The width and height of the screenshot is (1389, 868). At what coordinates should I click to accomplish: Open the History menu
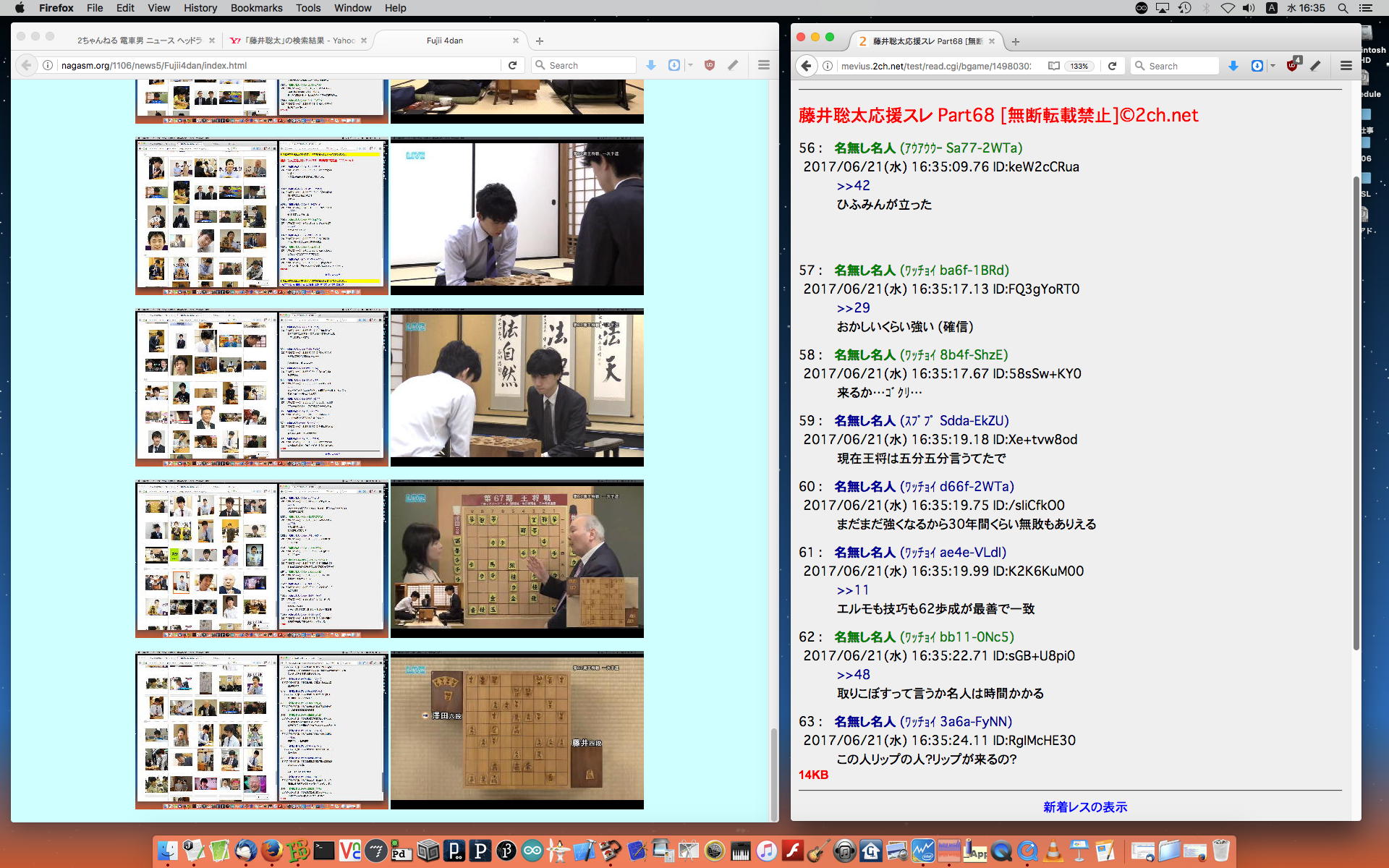pos(200,8)
